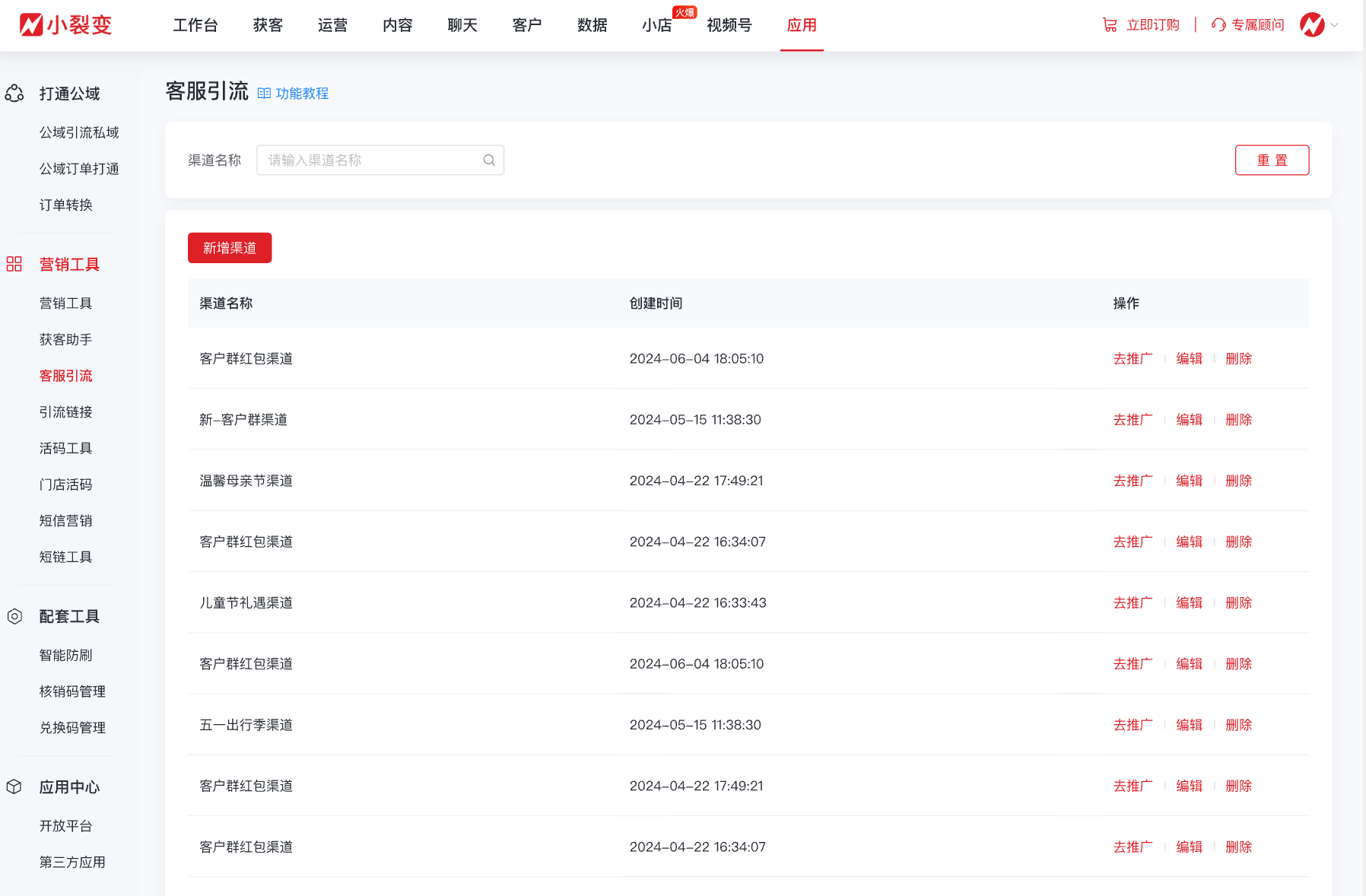Click 编辑 for 温馨母亲节渠道
This screenshot has width=1366, height=896.
click(1190, 481)
